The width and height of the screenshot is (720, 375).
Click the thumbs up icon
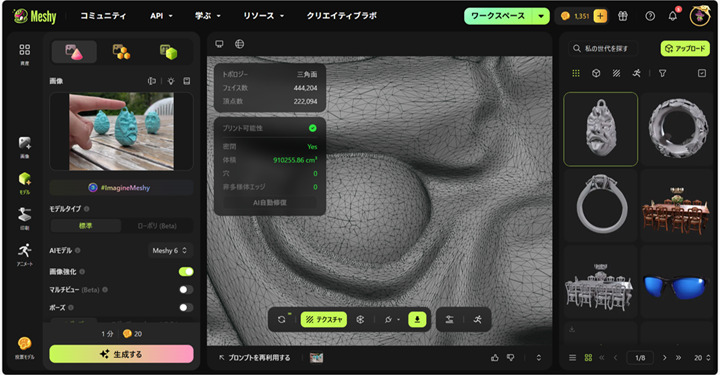[x=495, y=358]
